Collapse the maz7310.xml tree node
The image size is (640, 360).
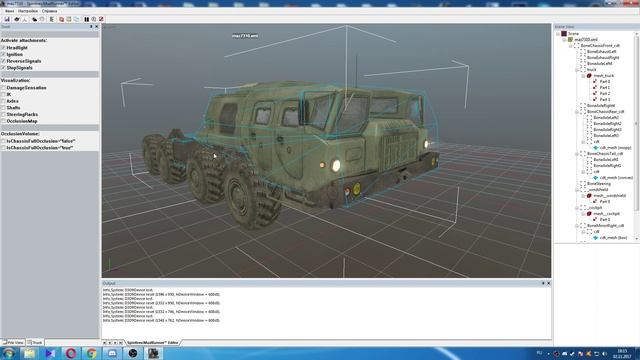point(564,40)
